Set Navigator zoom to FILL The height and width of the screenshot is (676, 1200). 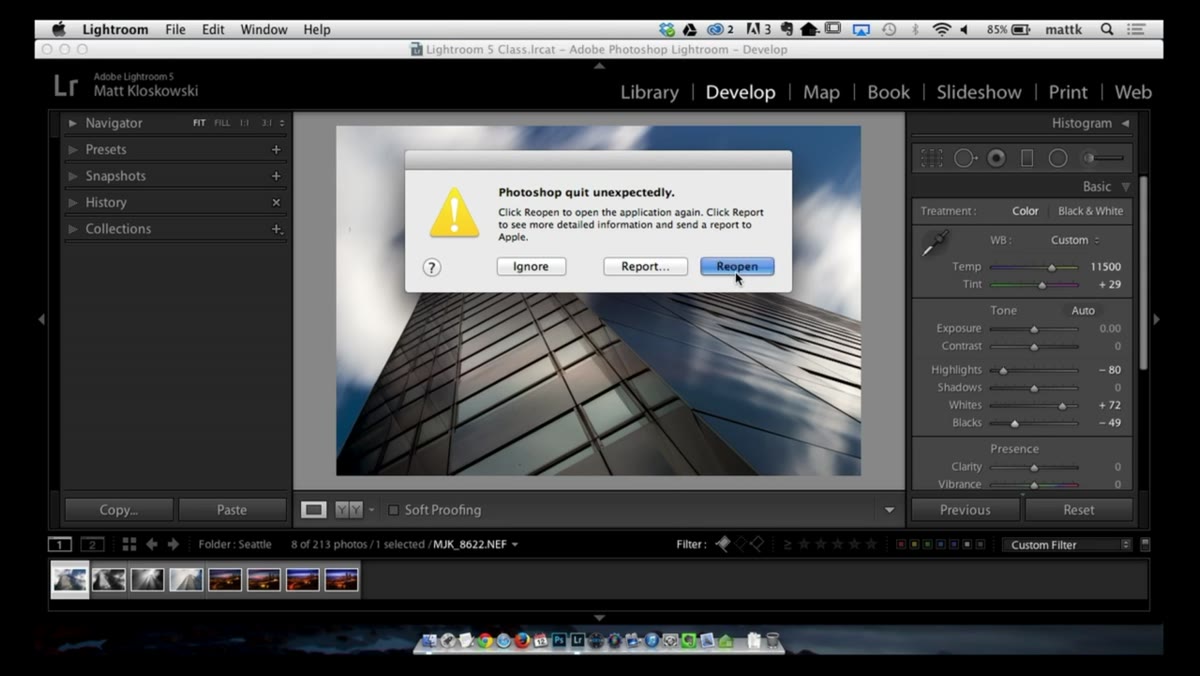[x=222, y=123]
